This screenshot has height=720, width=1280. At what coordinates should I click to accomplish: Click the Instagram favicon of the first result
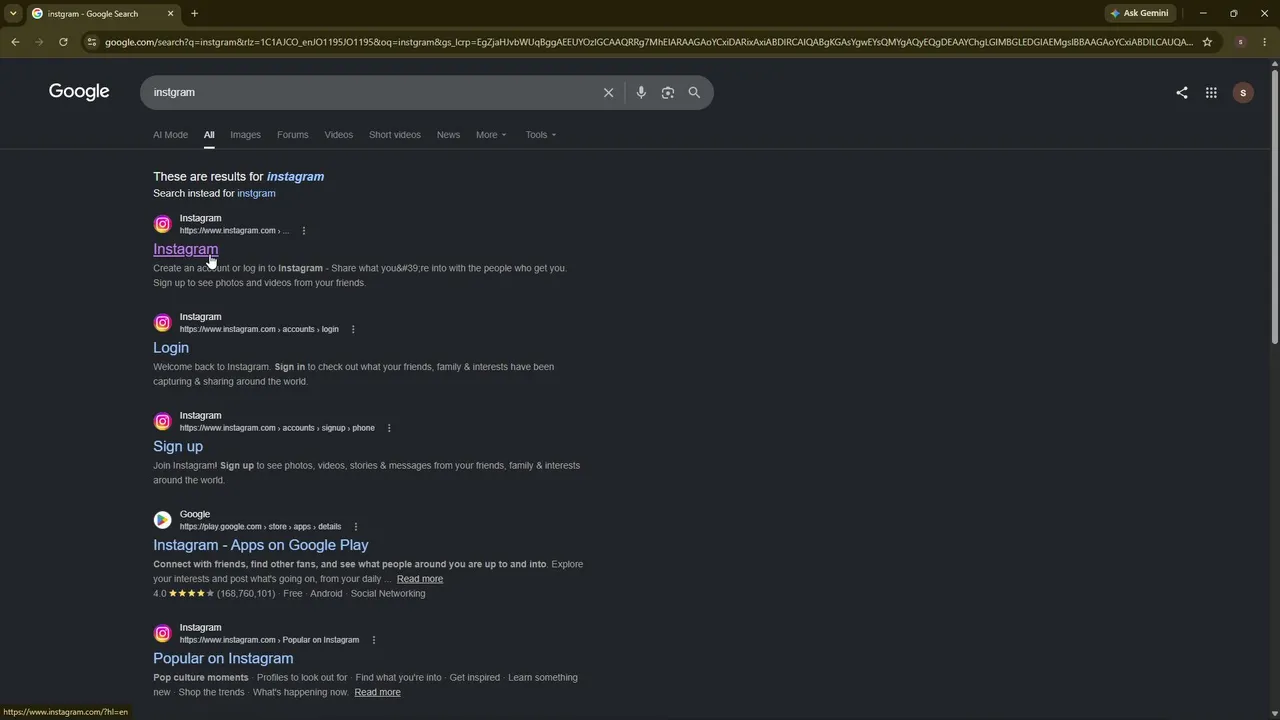click(x=162, y=224)
